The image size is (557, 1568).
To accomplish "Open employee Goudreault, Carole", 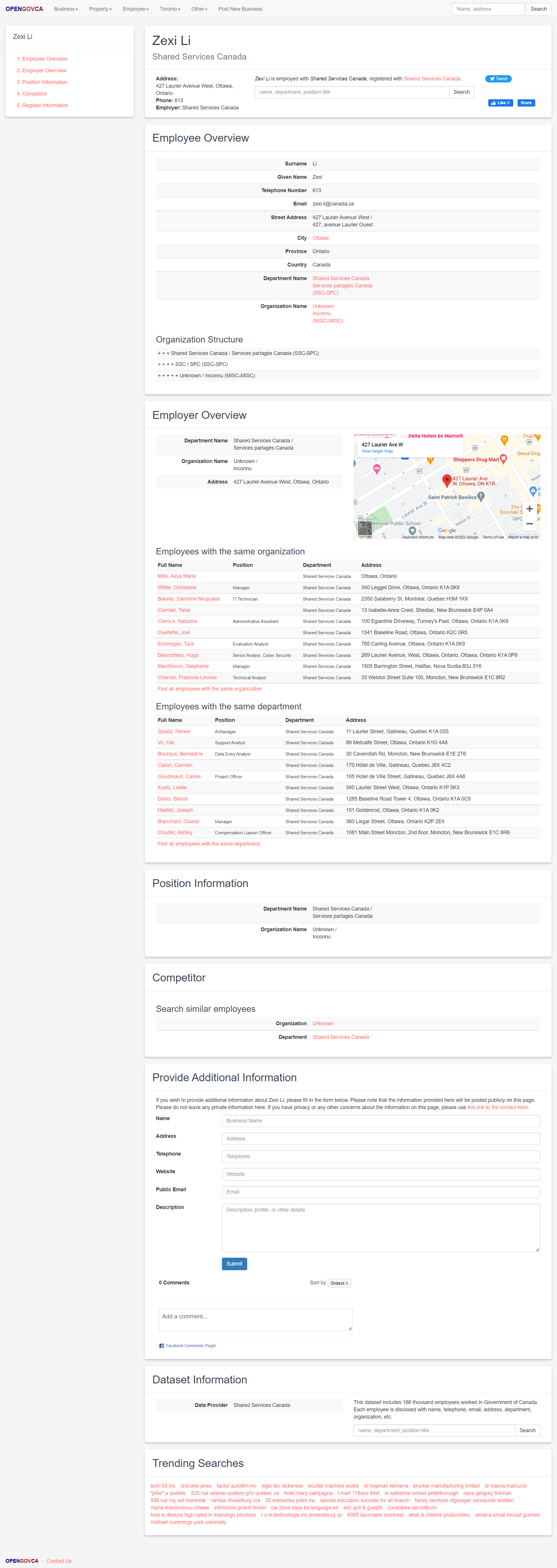I will pos(179,777).
